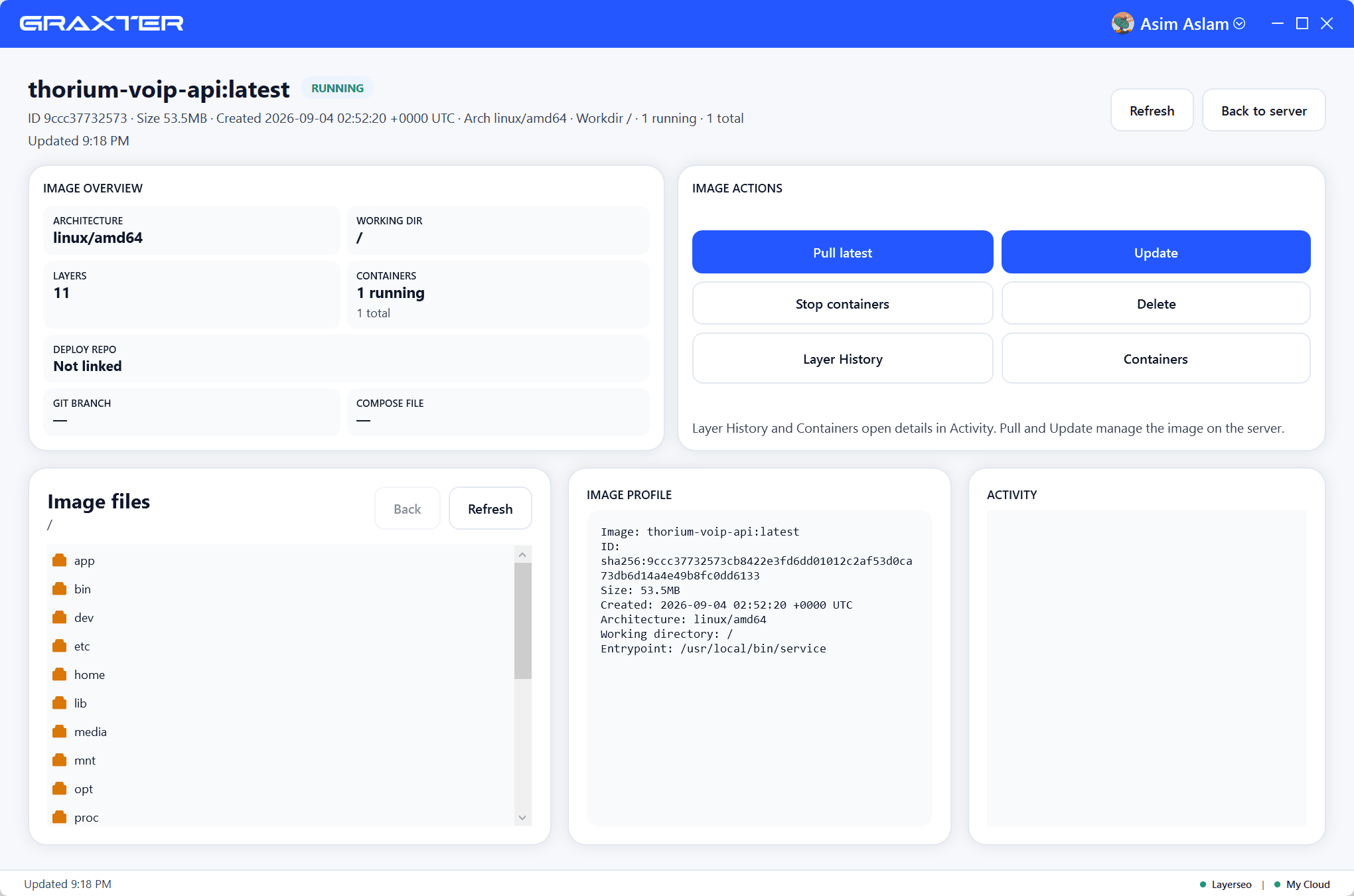Click Refresh in the page header
This screenshot has height=896, width=1354.
click(1152, 110)
